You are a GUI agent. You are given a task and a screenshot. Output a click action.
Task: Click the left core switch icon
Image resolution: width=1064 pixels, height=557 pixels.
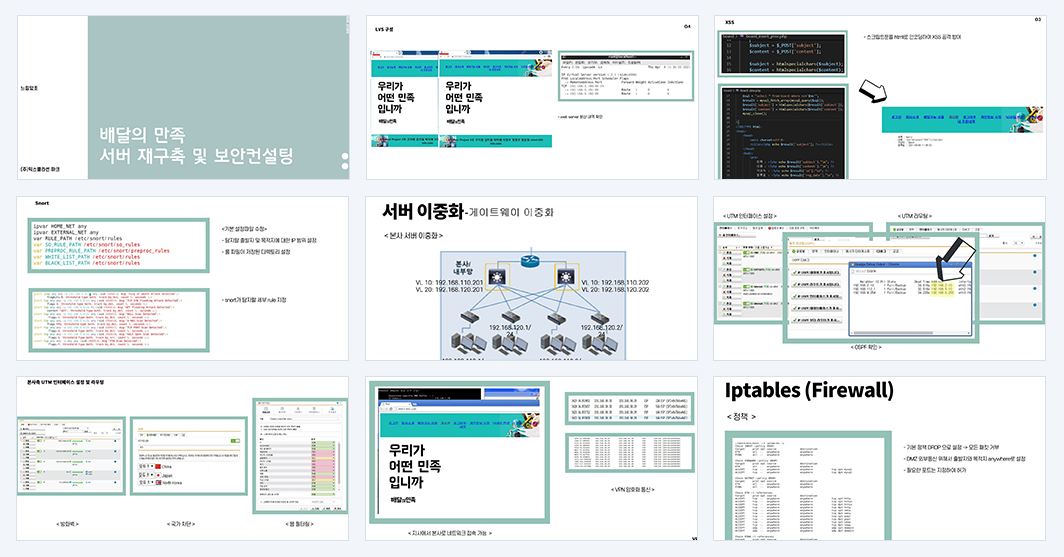[x=499, y=277]
